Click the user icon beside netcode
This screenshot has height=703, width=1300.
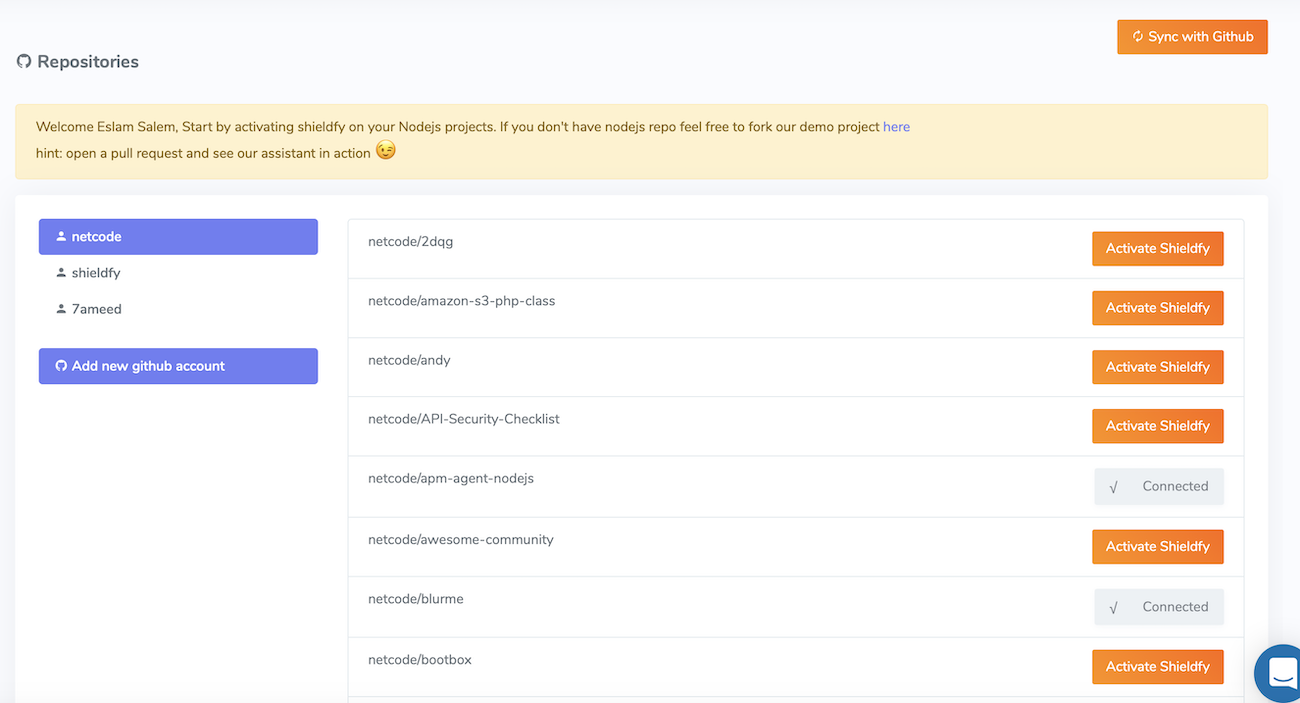(61, 237)
